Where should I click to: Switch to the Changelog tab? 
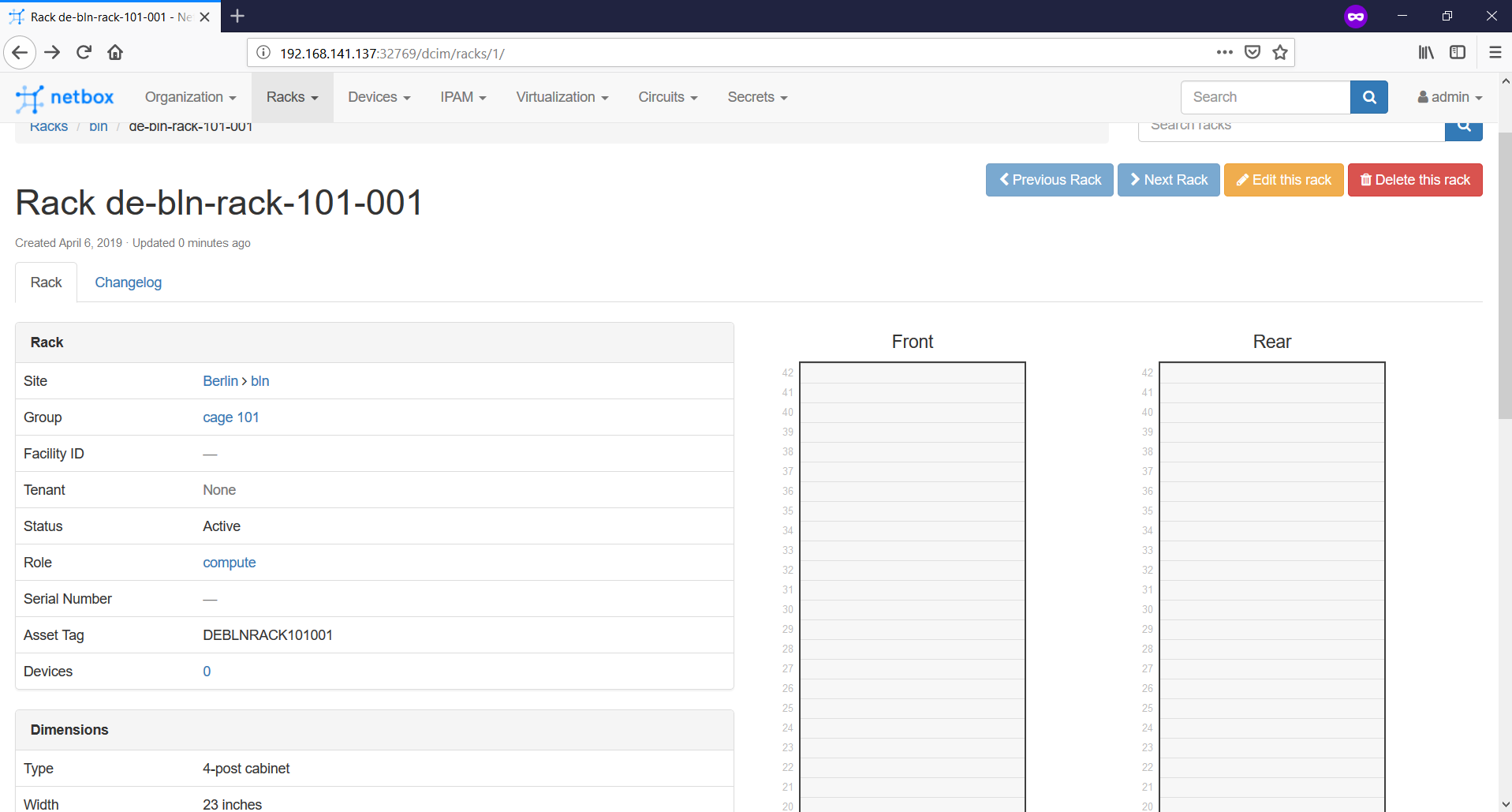tap(129, 283)
